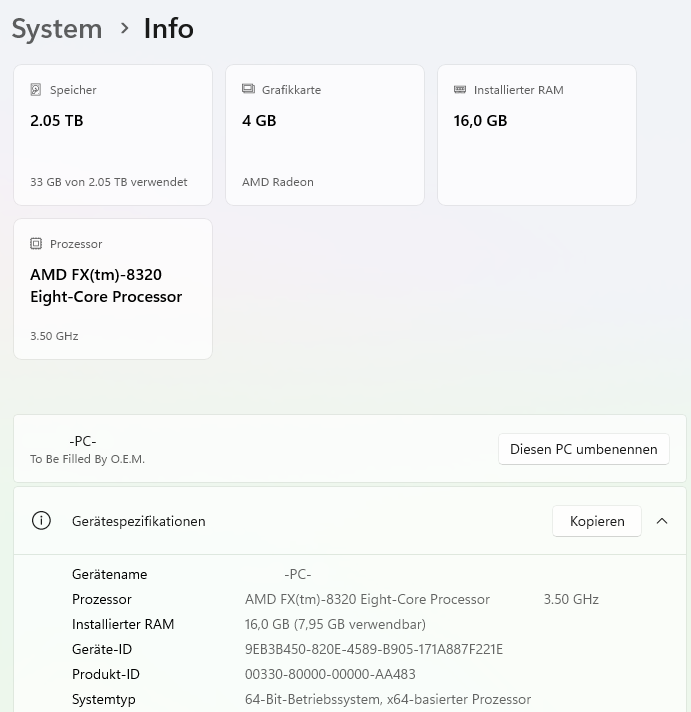Click the Produkt-ID label
The width and height of the screenshot is (691, 712).
coord(106,674)
